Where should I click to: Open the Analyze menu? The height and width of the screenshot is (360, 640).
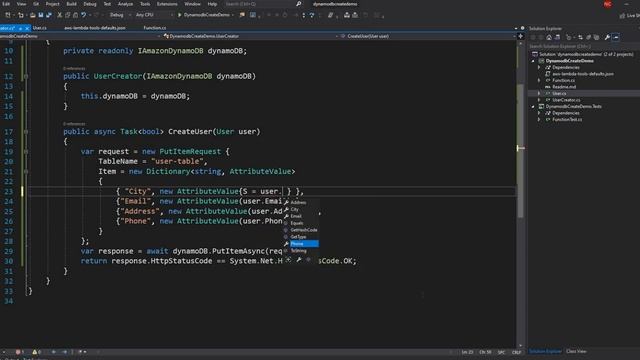pos(125,4)
